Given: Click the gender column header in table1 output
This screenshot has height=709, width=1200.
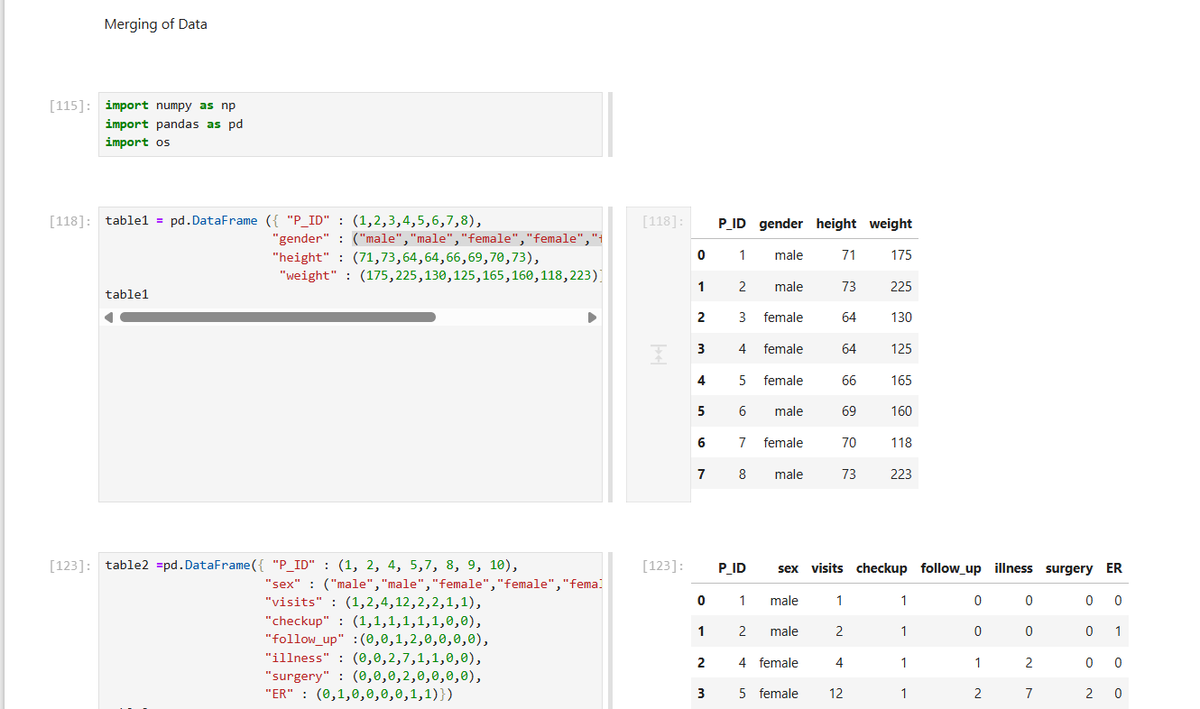Looking at the screenshot, I should [782, 224].
